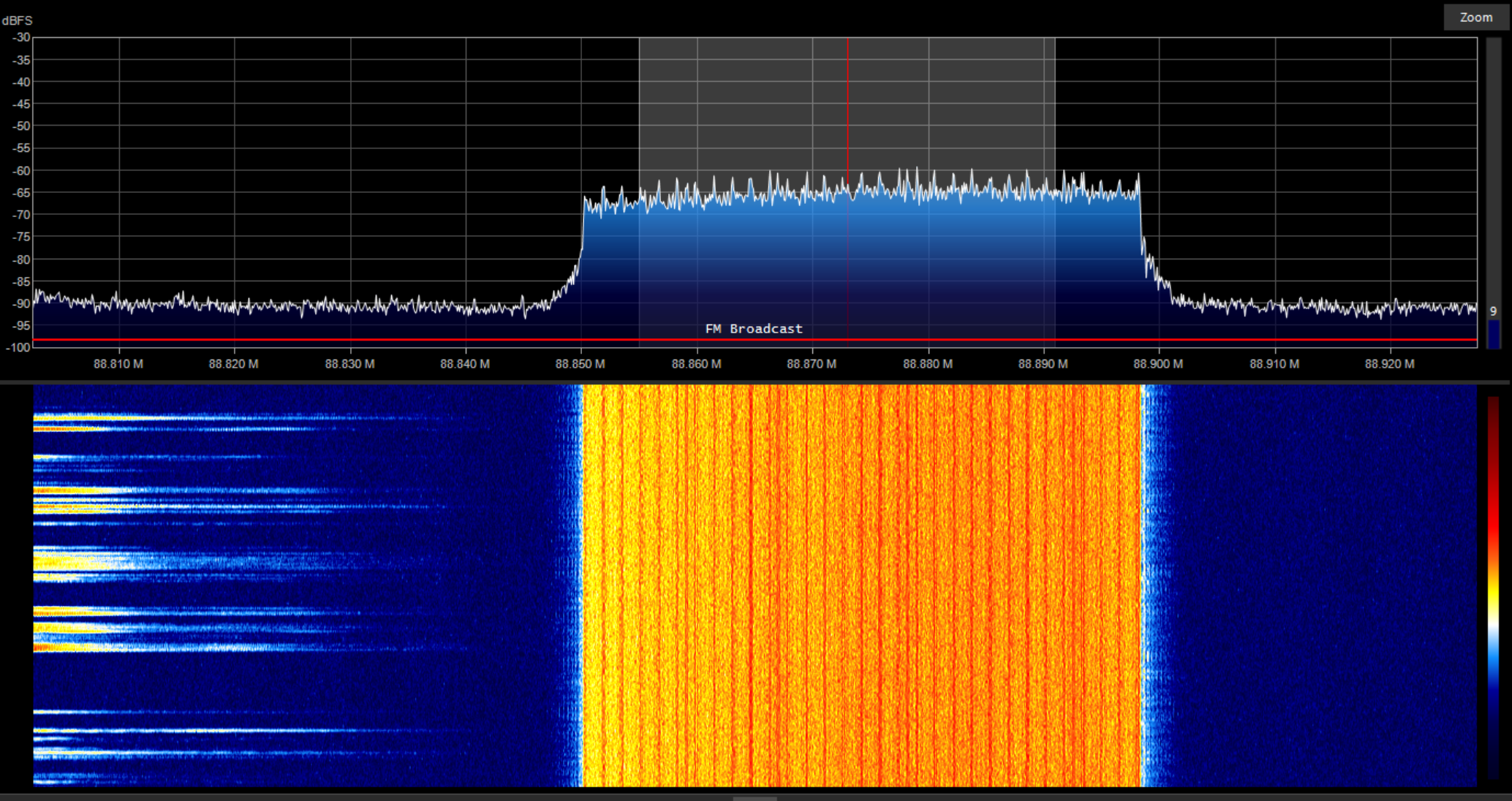Viewport: 1512px width, 801px height.
Task: Click the splitter between spectrum and waterfall
Action: [756, 381]
